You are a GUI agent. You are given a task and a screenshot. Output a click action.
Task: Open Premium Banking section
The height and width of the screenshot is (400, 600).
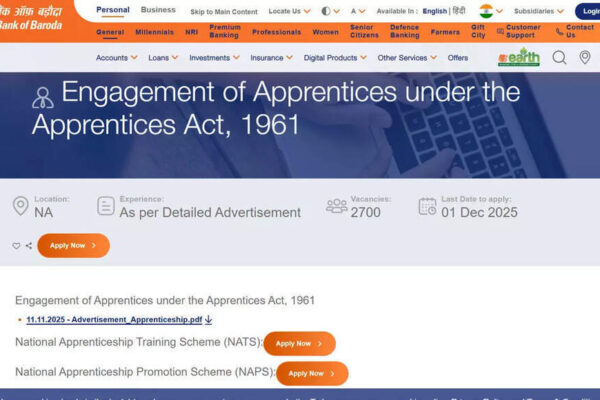point(225,31)
